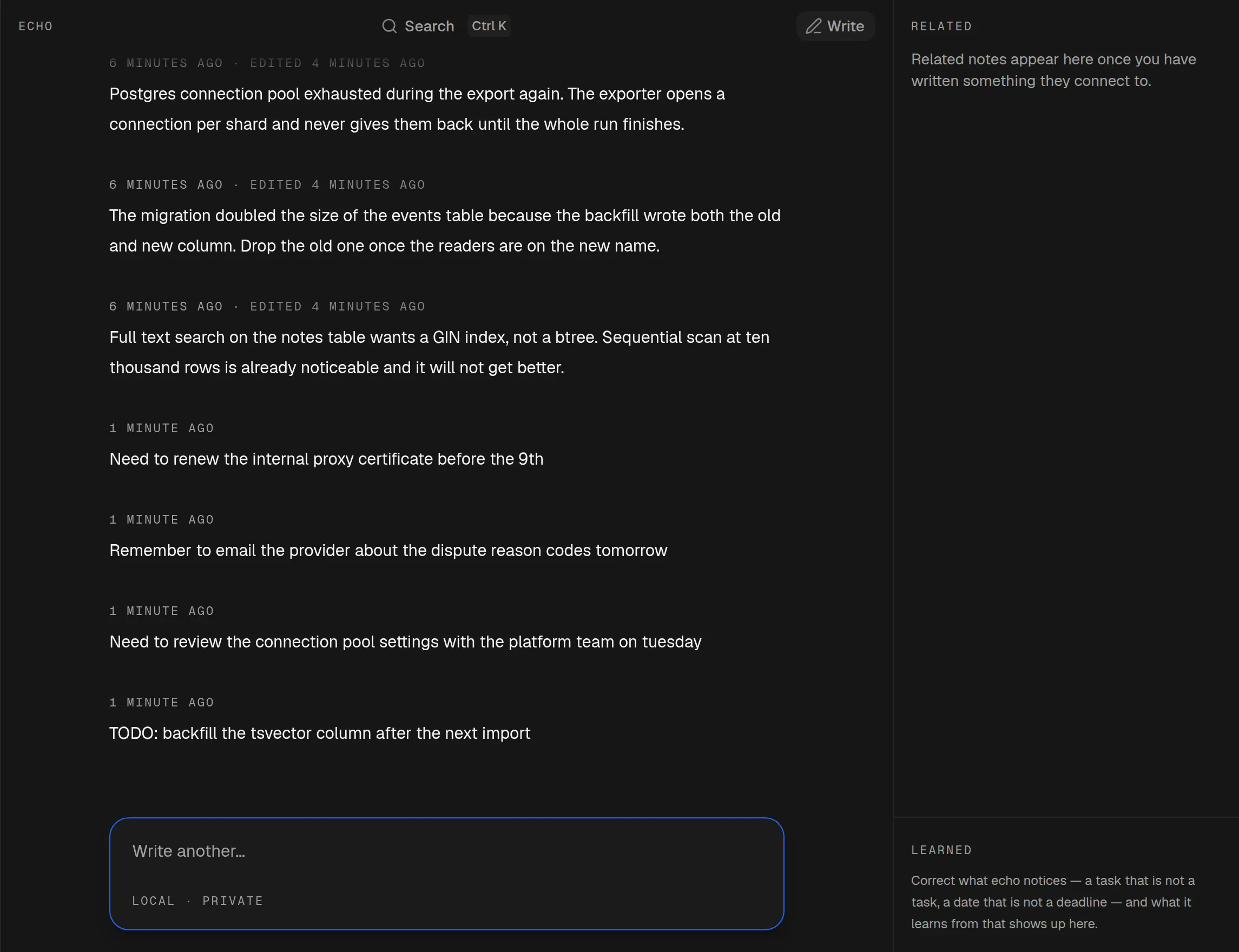The width and height of the screenshot is (1239, 952).
Task: Open the GIN index full text note
Action: pos(439,353)
